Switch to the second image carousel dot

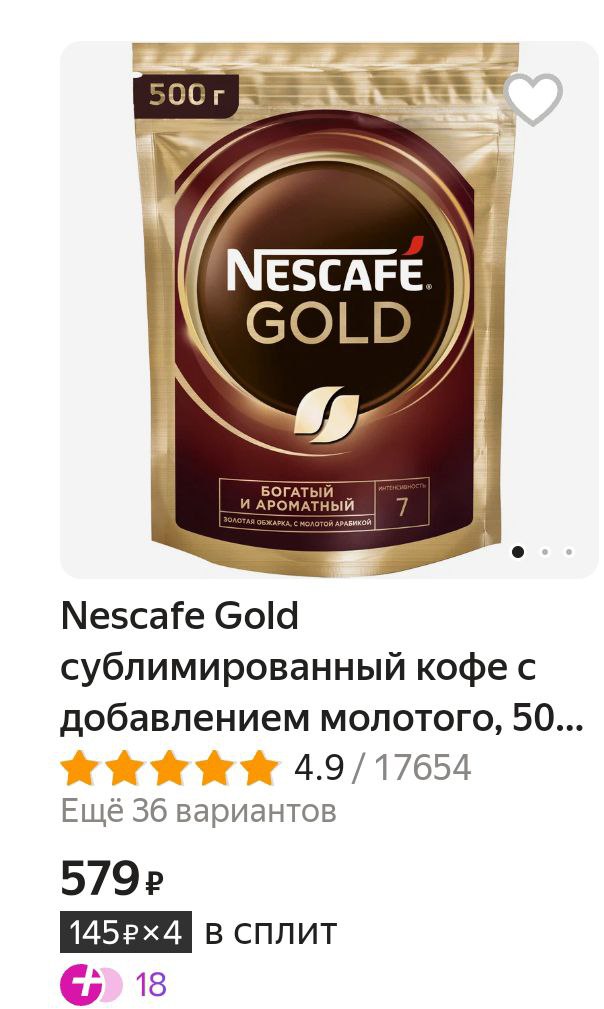pyautogui.click(x=545, y=551)
